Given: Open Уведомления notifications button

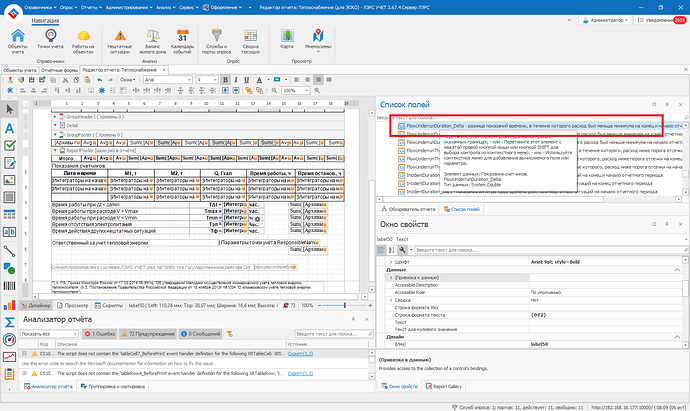Looking at the screenshot, I should point(661,20).
